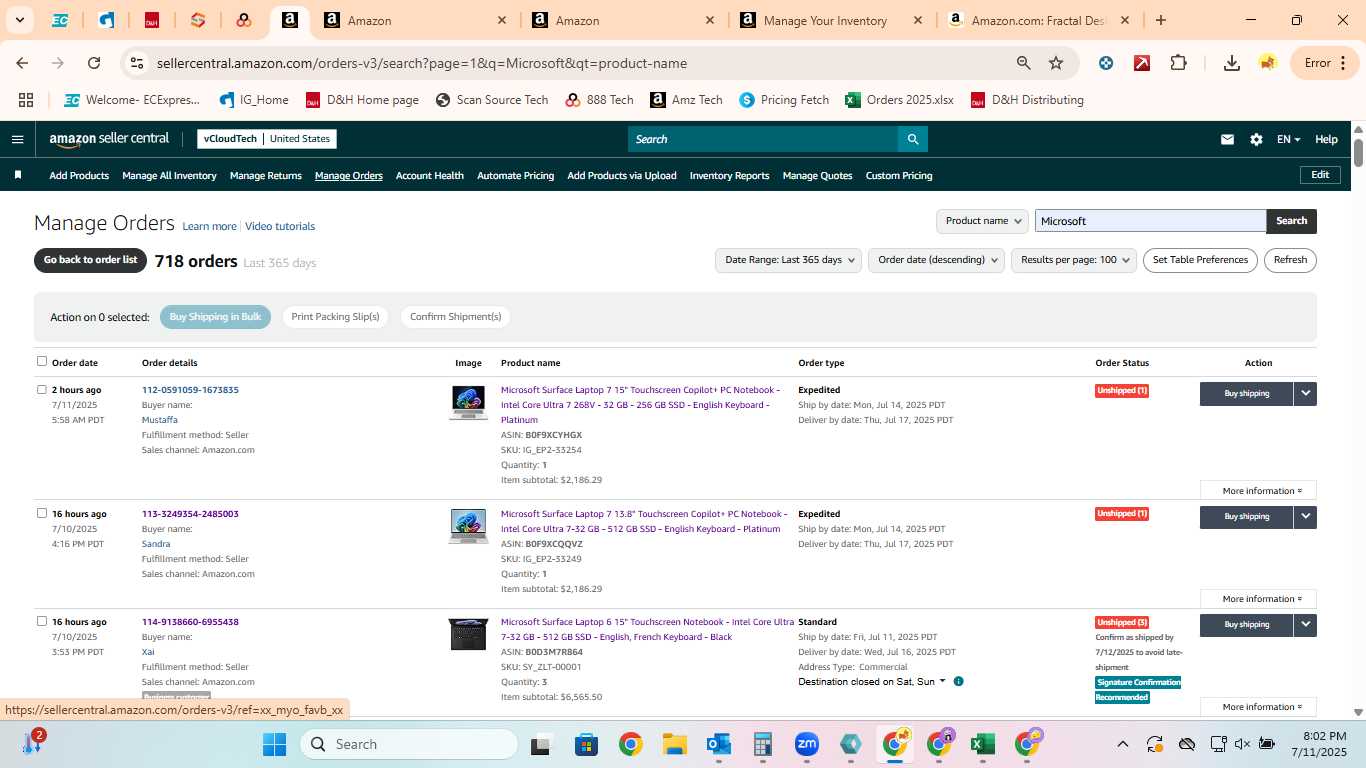
Task: Expand the Destination closed on Sat, Sun arrow
Action: [942, 681]
